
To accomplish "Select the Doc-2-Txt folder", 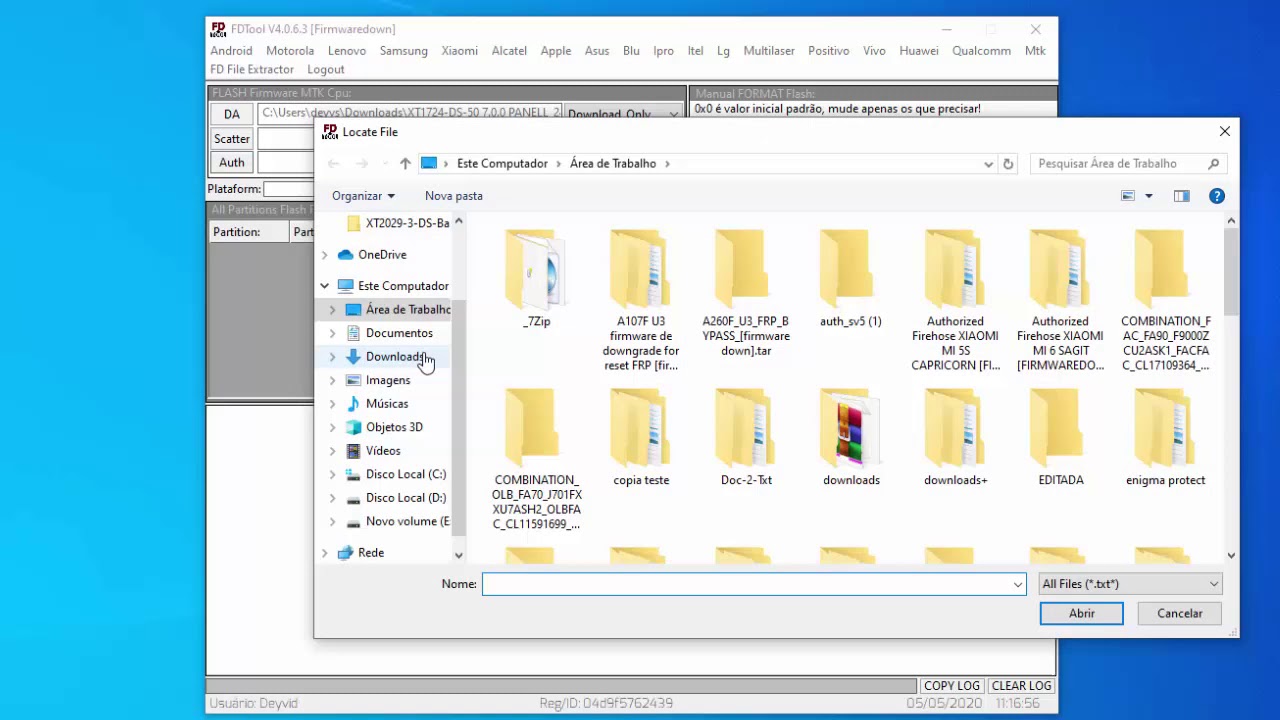I will pos(746,437).
